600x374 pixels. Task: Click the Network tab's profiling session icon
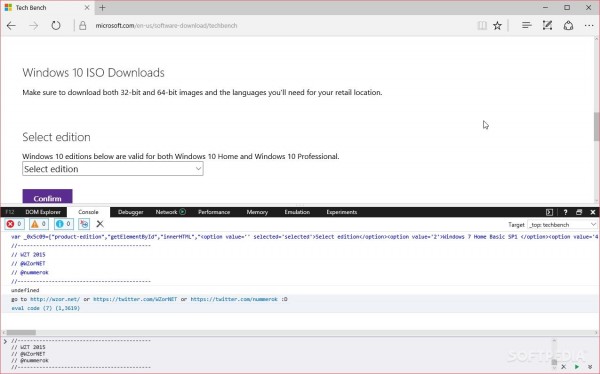(183, 212)
